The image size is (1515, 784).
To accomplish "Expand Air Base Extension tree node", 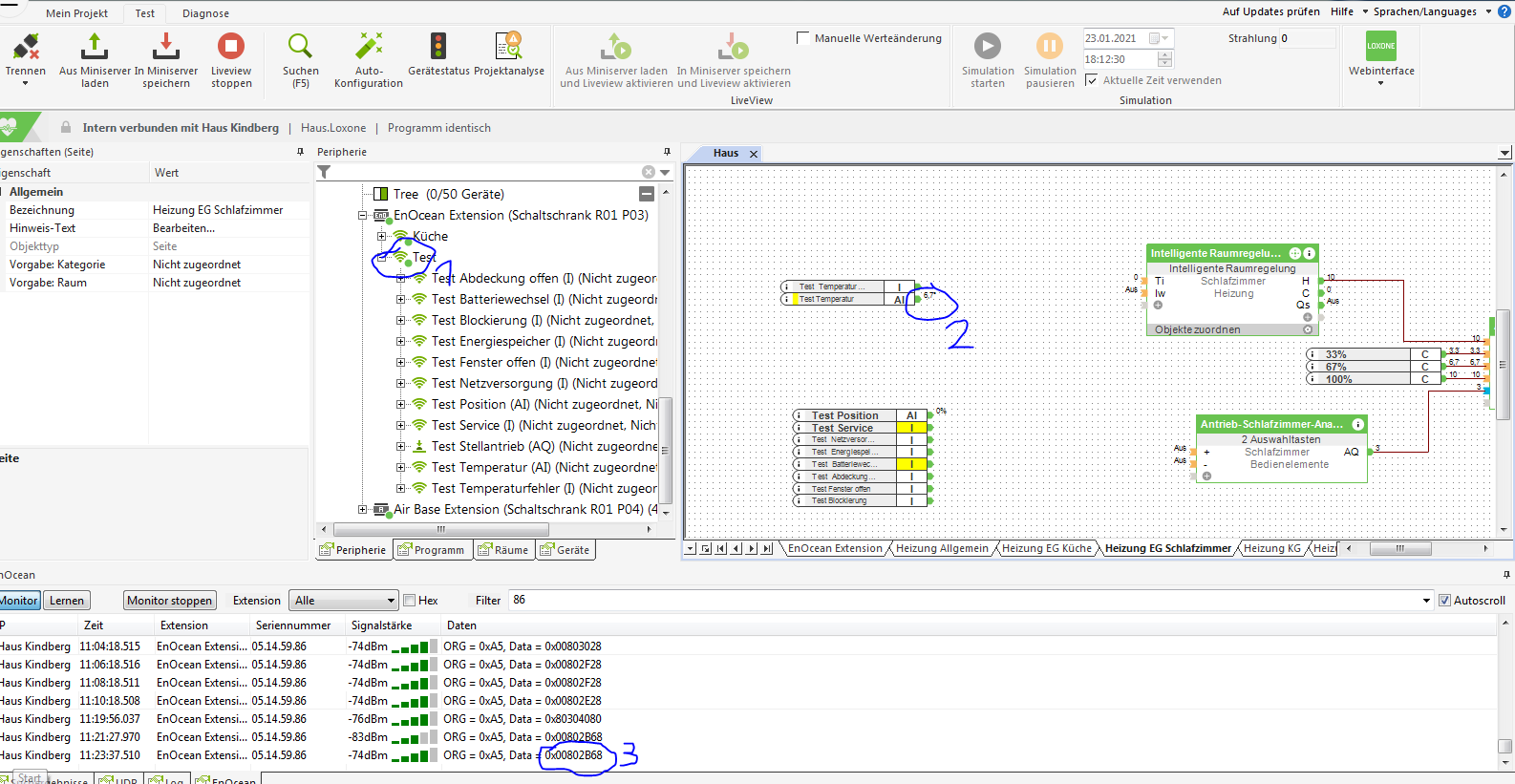I will pyautogui.click(x=362, y=509).
